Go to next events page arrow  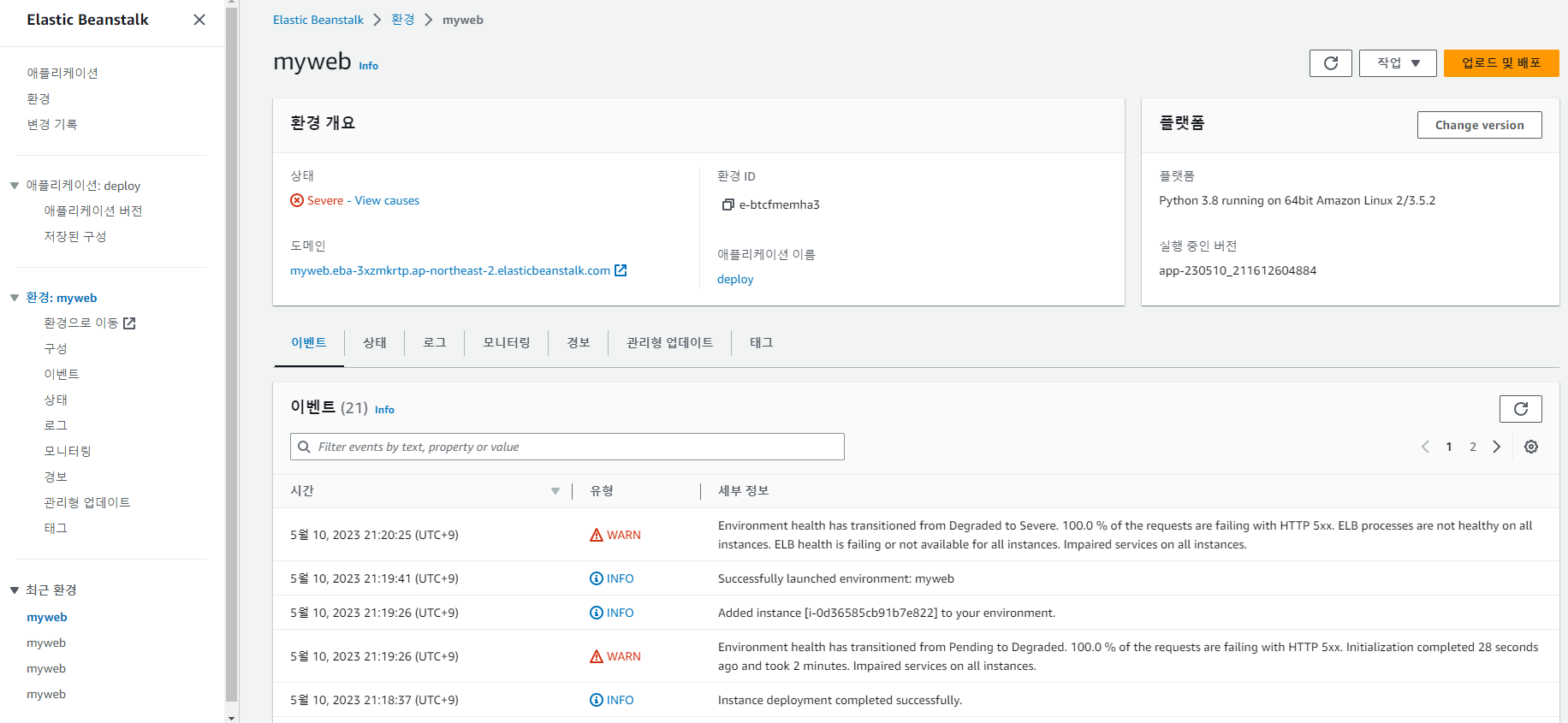click(x=1497, y=447)
